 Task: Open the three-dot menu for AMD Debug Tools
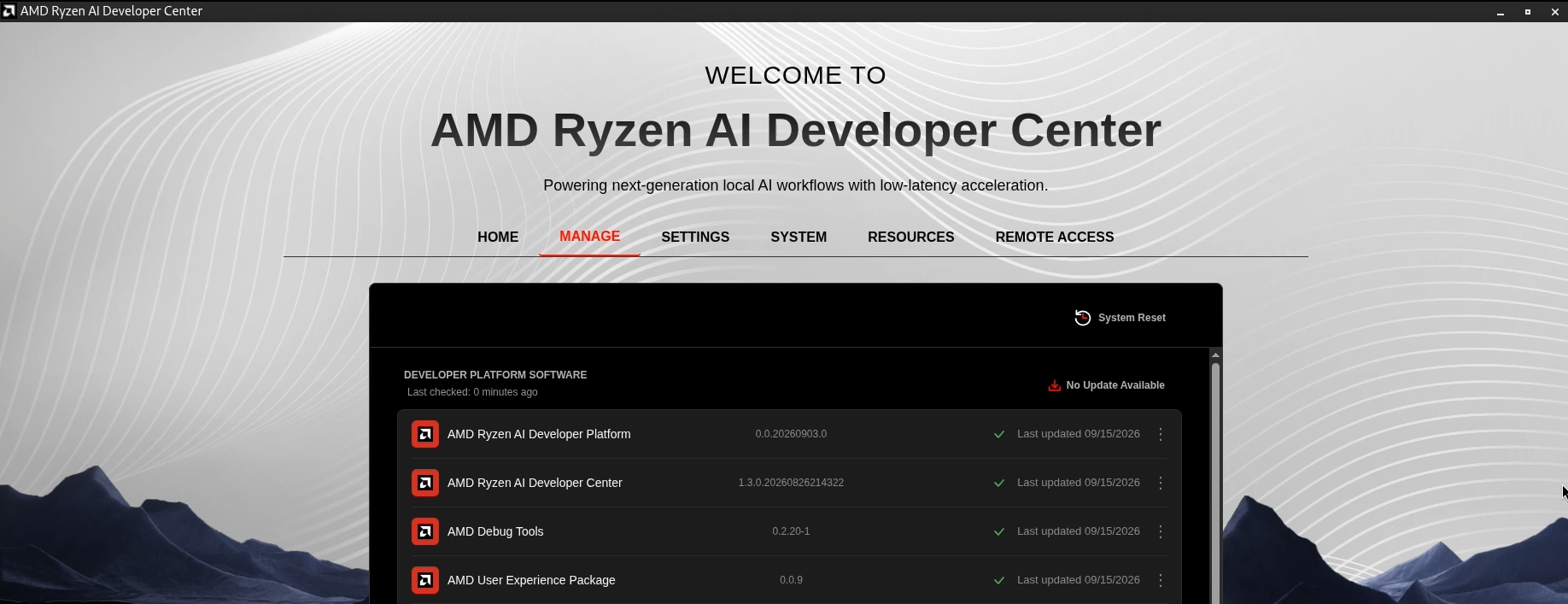tap(1161, 531)
